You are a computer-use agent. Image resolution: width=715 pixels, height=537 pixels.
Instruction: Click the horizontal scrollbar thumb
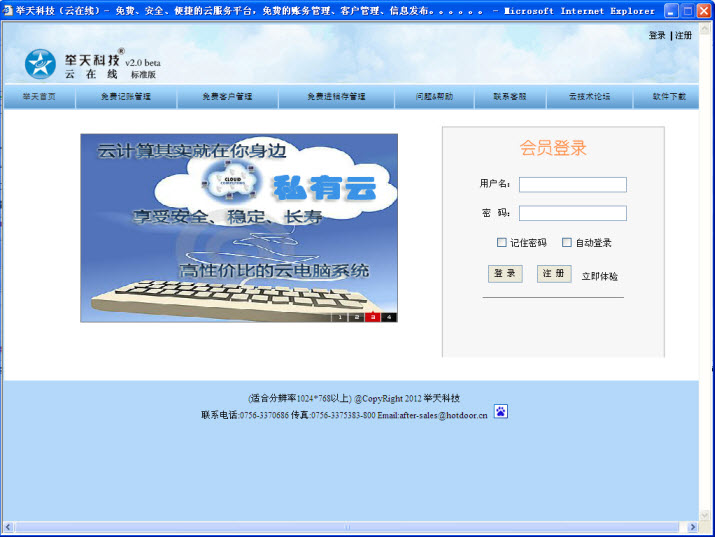click(x=347, y=527)
